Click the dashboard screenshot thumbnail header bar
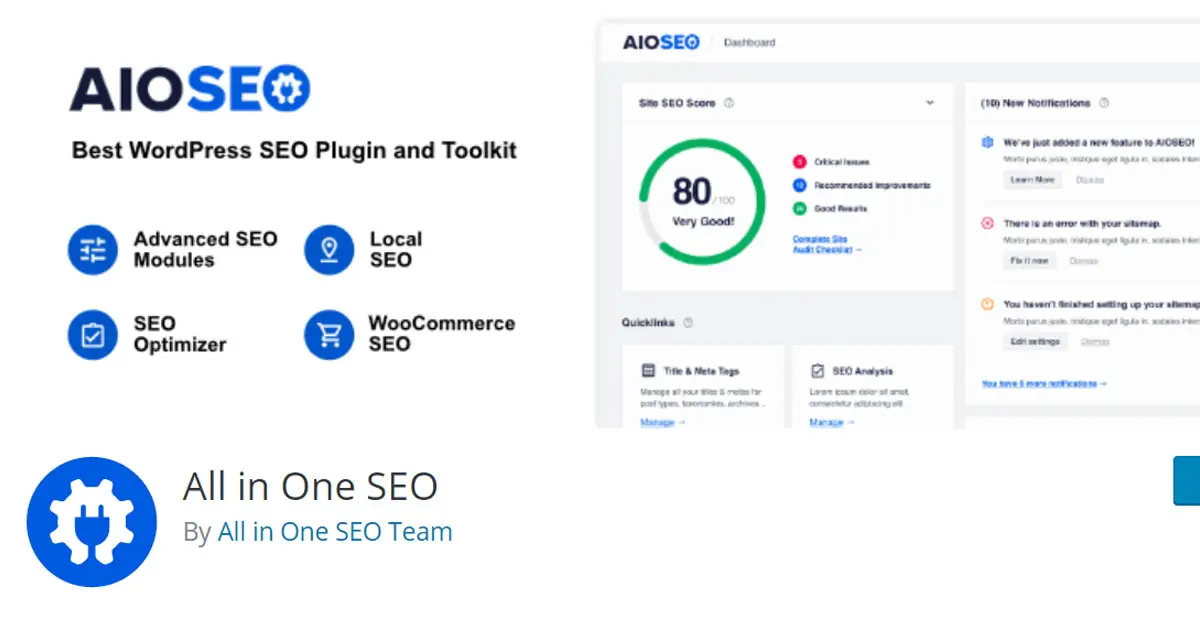The image size is (1200, 630). coord(899,43)
